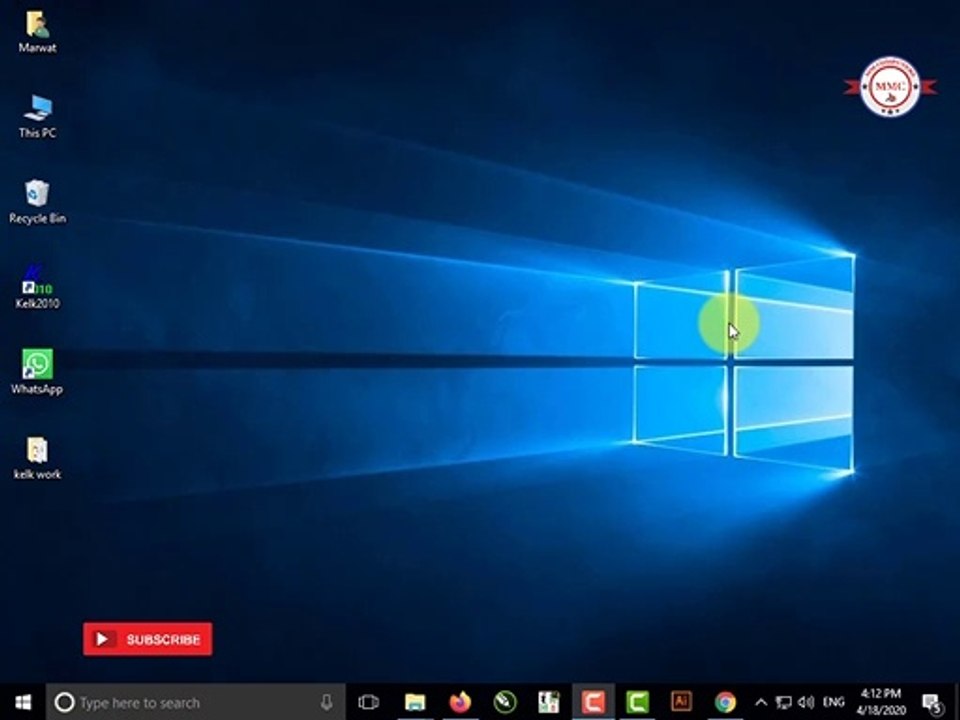Click the ENG language indicator
The height and width of the screenshot is (720, 960).
click(833, 702)
